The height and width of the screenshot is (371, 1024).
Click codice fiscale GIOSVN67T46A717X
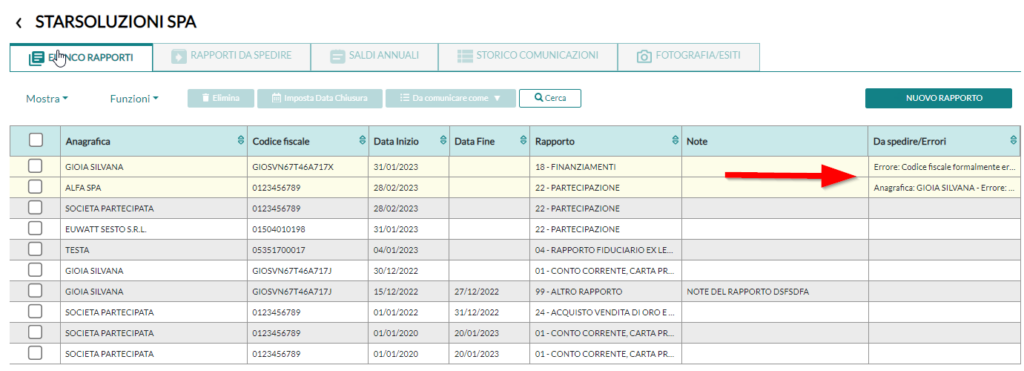tap(308, 167)
